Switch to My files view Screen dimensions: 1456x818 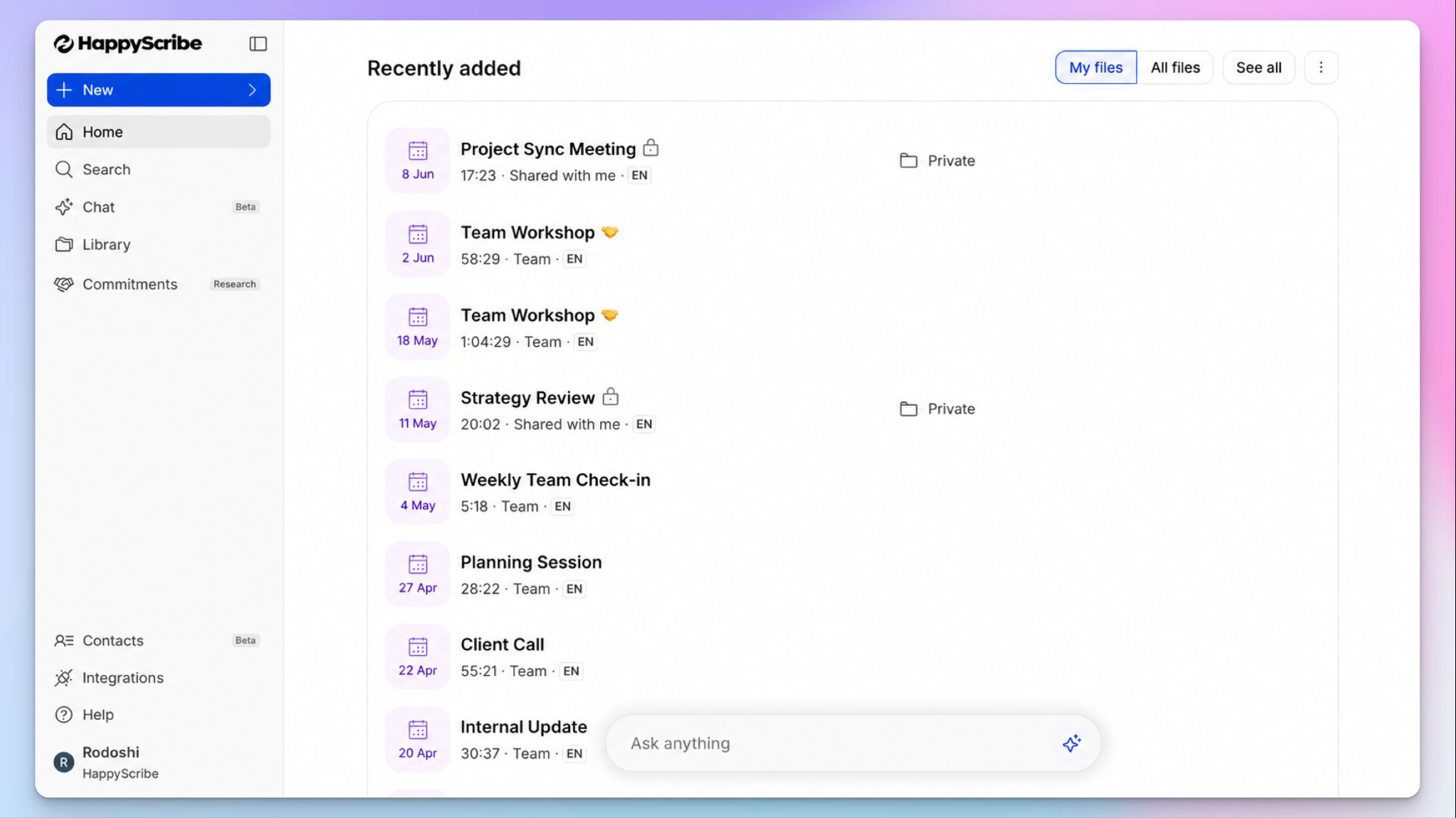tap(1096, 68)
